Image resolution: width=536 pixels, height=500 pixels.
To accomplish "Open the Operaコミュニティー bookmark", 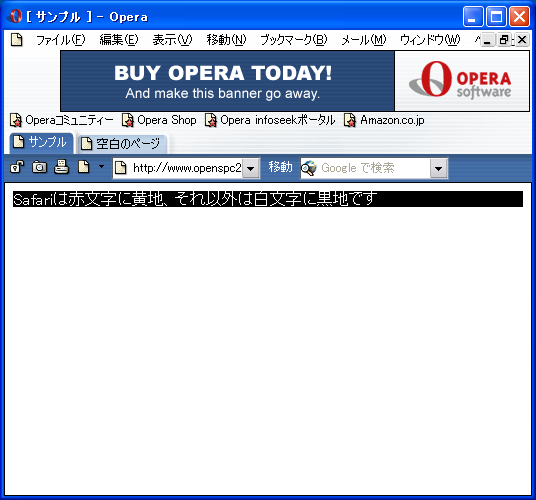I will pos(62,120).
